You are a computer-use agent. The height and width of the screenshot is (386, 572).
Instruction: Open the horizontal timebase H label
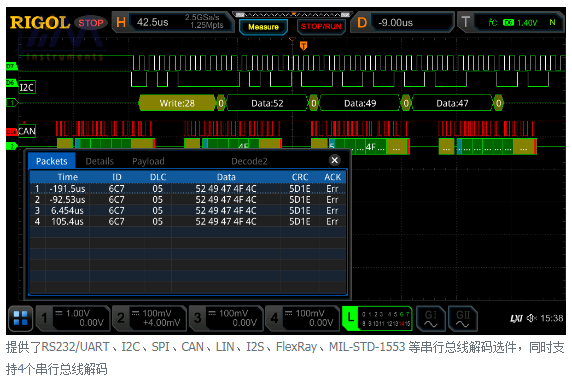tap(121, 22)
